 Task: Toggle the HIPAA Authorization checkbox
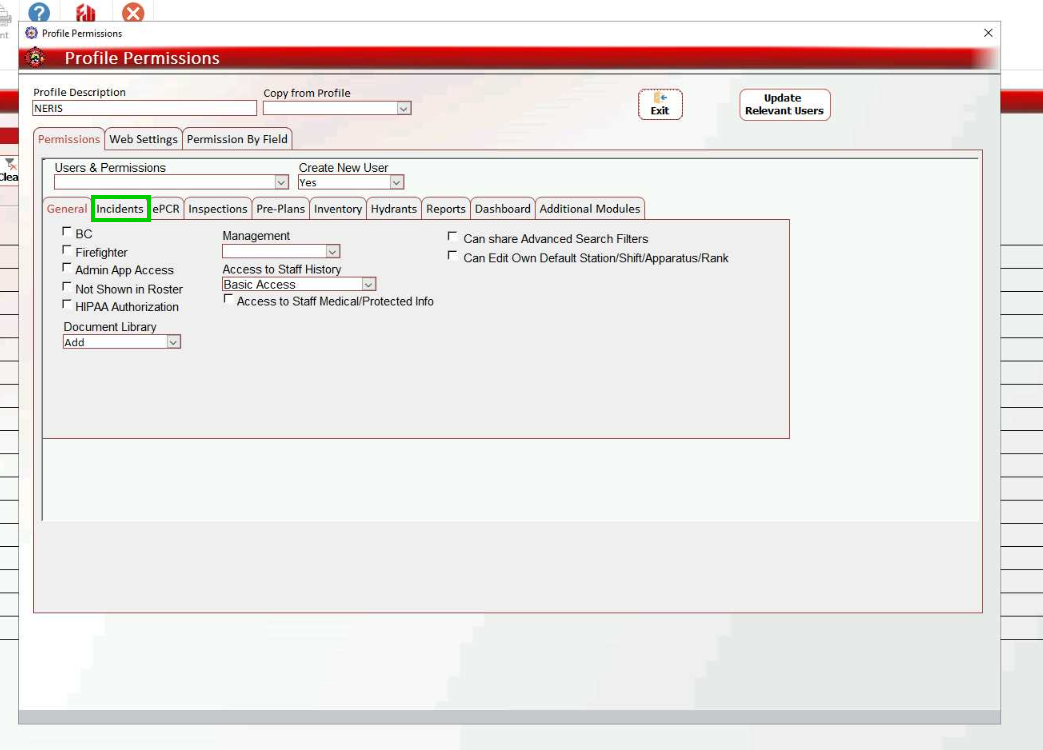point(67,305)
